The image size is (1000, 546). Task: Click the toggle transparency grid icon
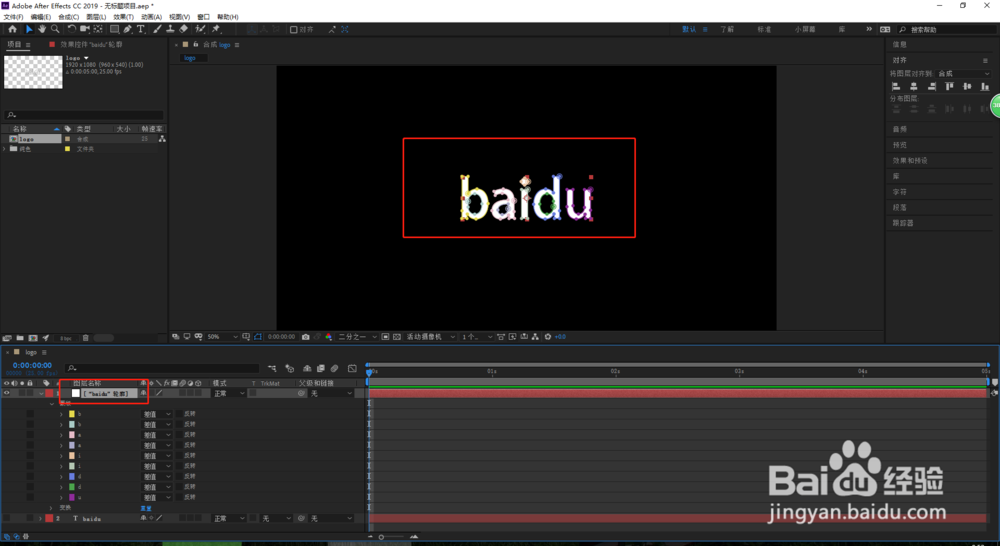397,337
